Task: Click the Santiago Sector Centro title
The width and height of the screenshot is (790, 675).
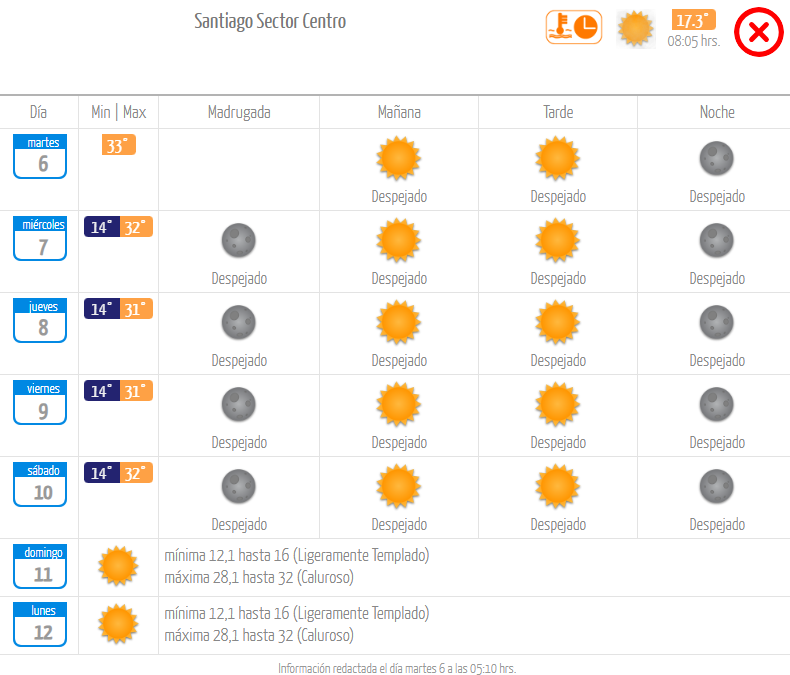Action: (x=270, y=22)
